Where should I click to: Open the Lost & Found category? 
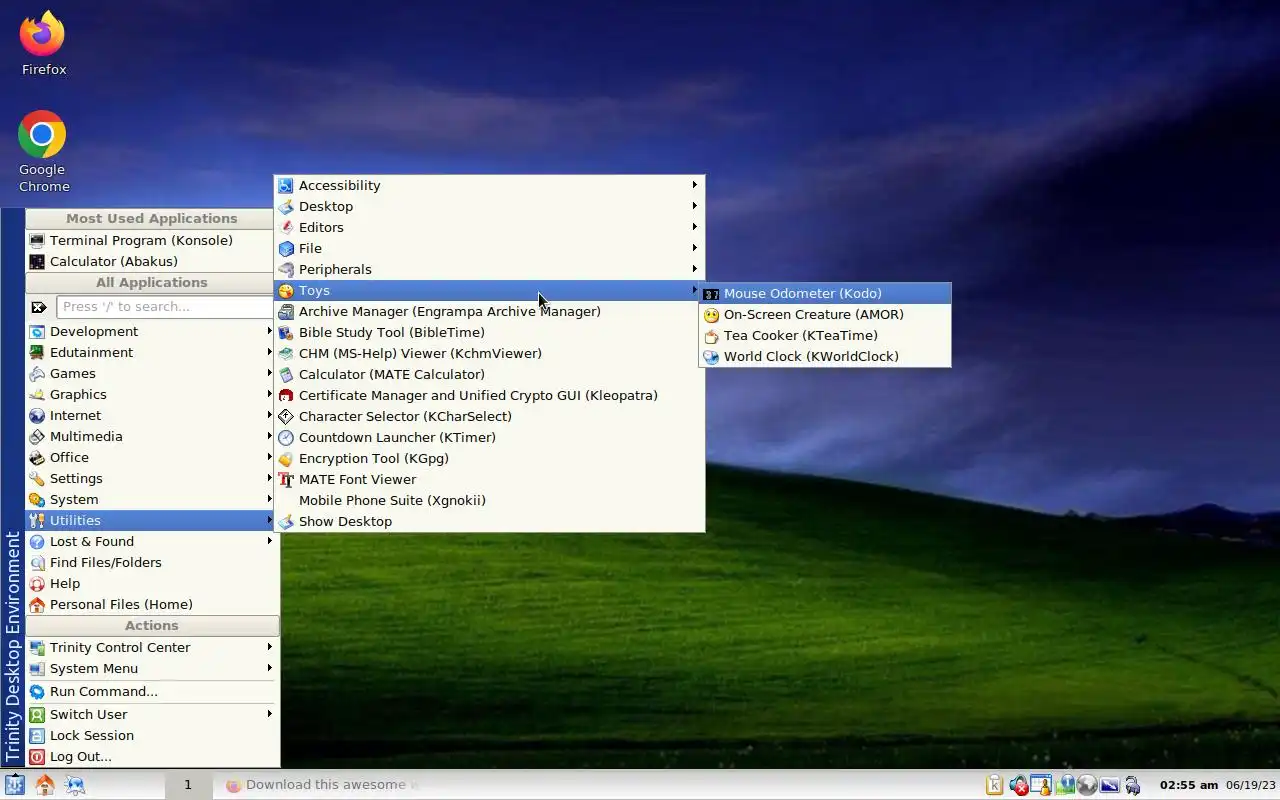150,541
